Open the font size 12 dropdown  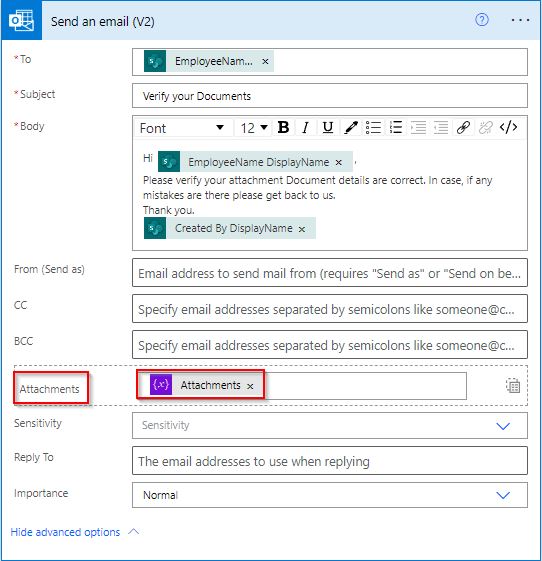click(254, 128)
